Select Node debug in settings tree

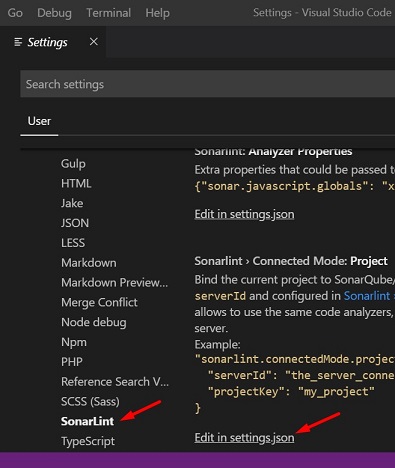94,322
